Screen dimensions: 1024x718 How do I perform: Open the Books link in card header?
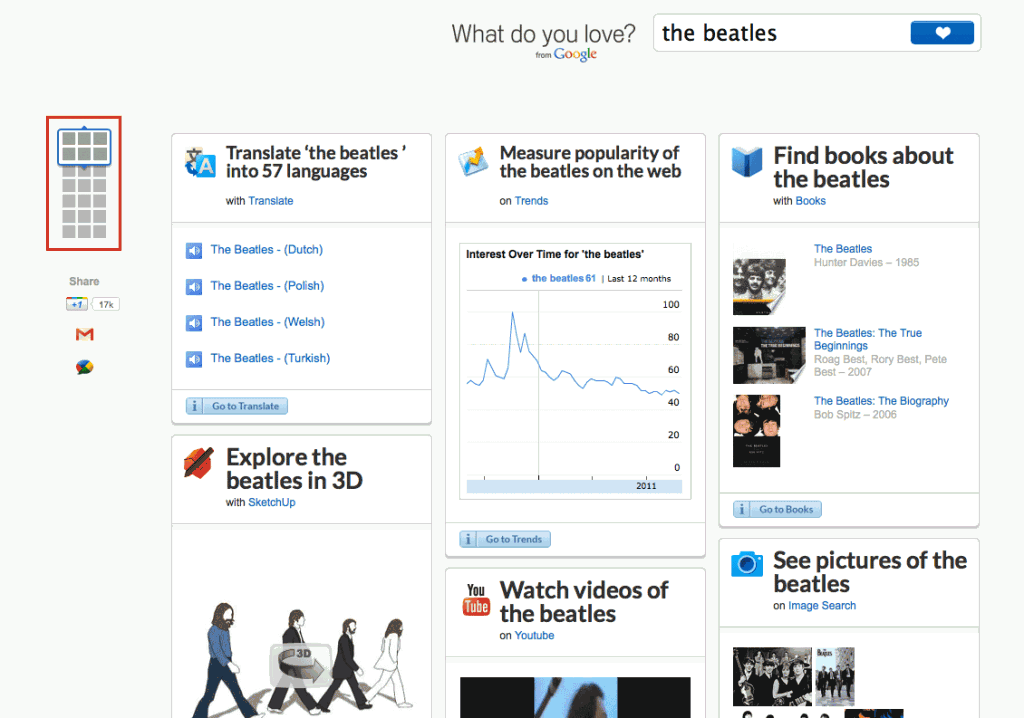point(810,201)
